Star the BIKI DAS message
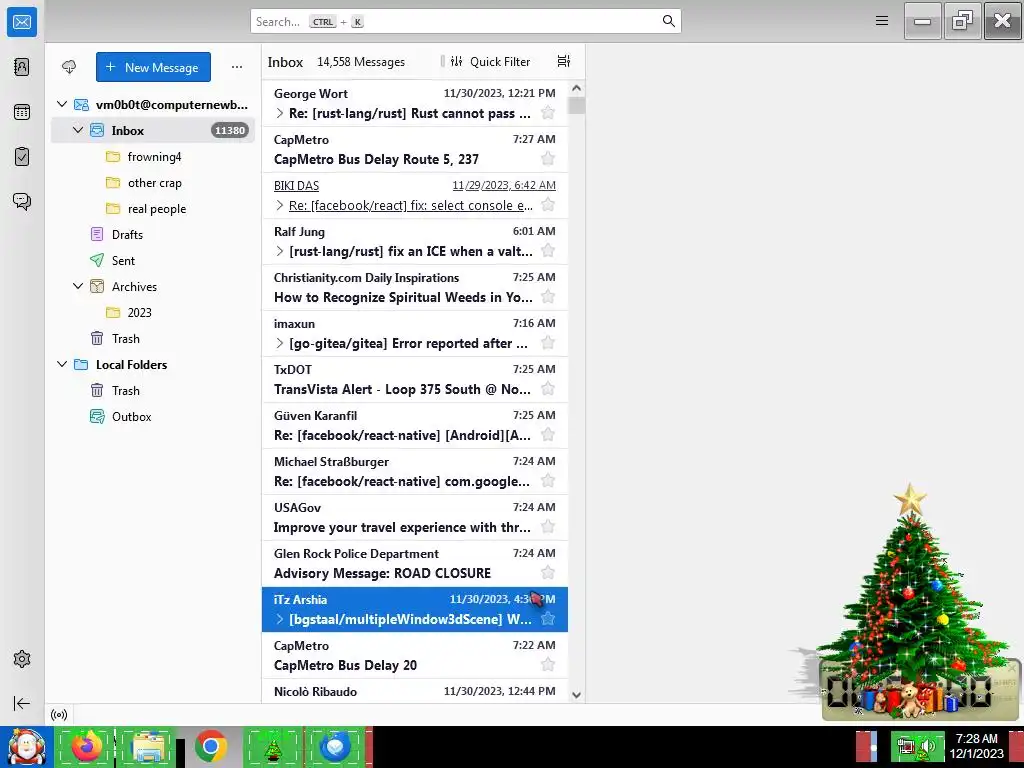This screenshot has height=768, width=1024. 548,205
